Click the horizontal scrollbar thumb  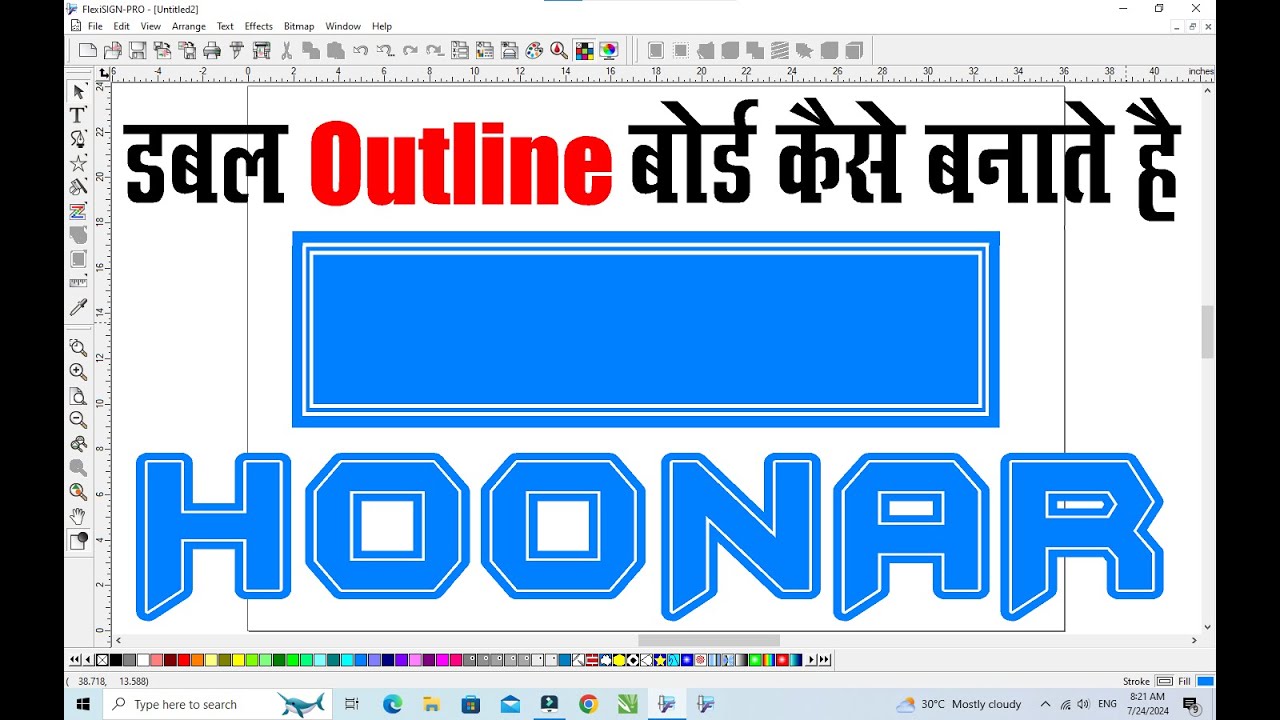point(709,640)
